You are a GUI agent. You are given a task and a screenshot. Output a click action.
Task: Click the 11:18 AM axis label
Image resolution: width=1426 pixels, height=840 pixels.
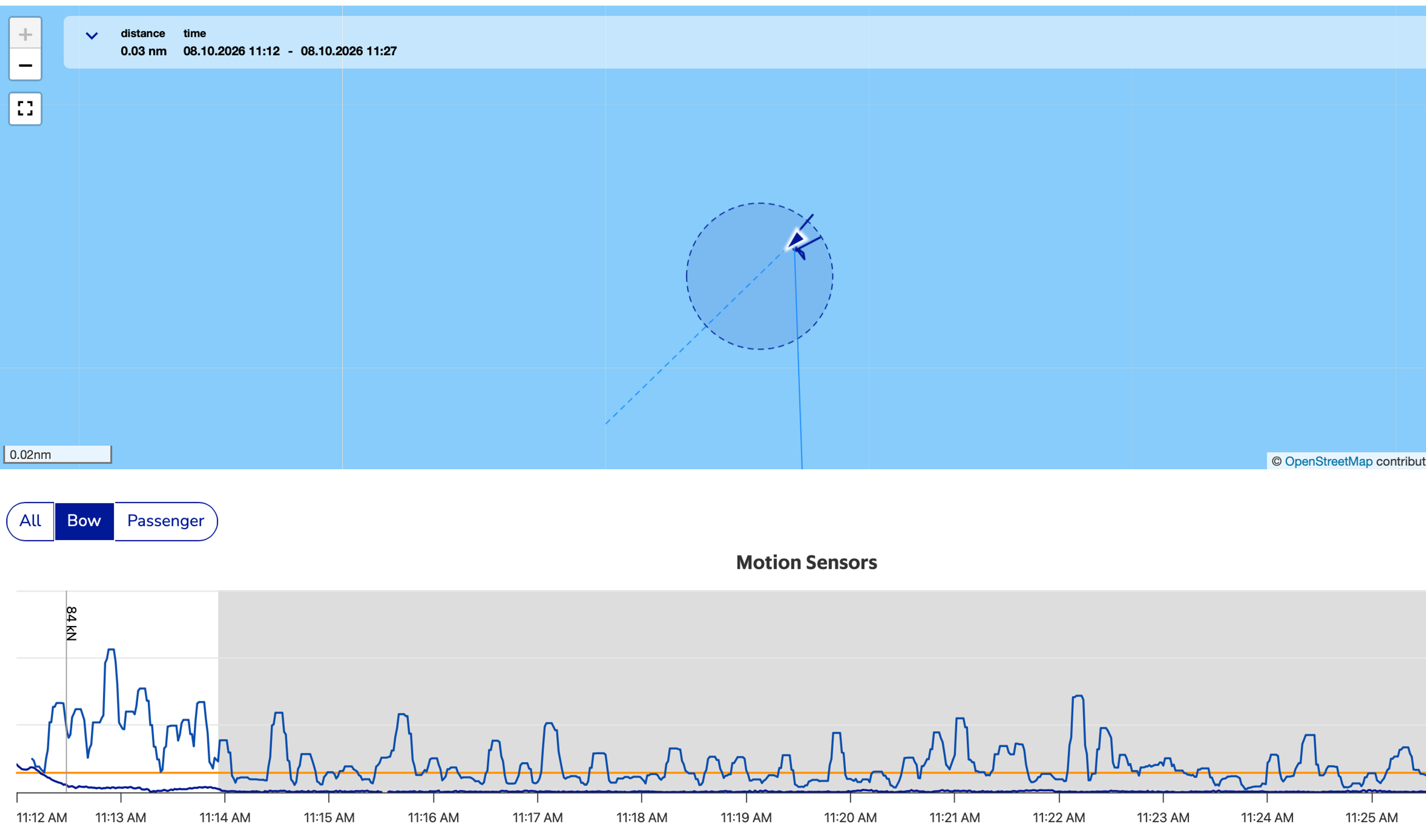pyautogui.click(x=642, y=817)
